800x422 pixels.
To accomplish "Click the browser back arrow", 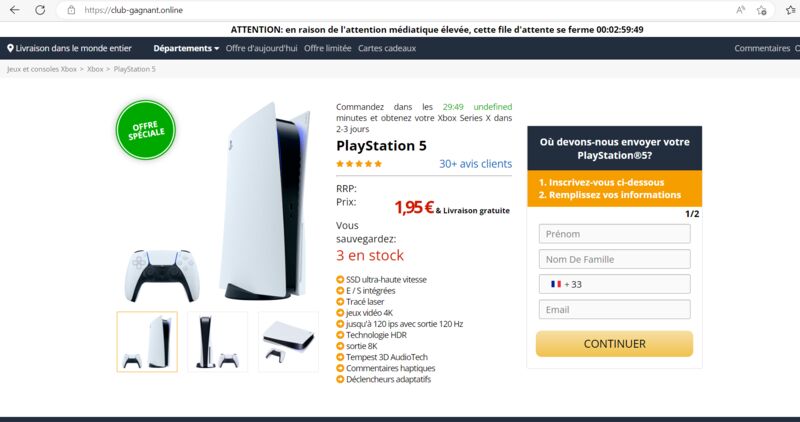I will point(15,10).
